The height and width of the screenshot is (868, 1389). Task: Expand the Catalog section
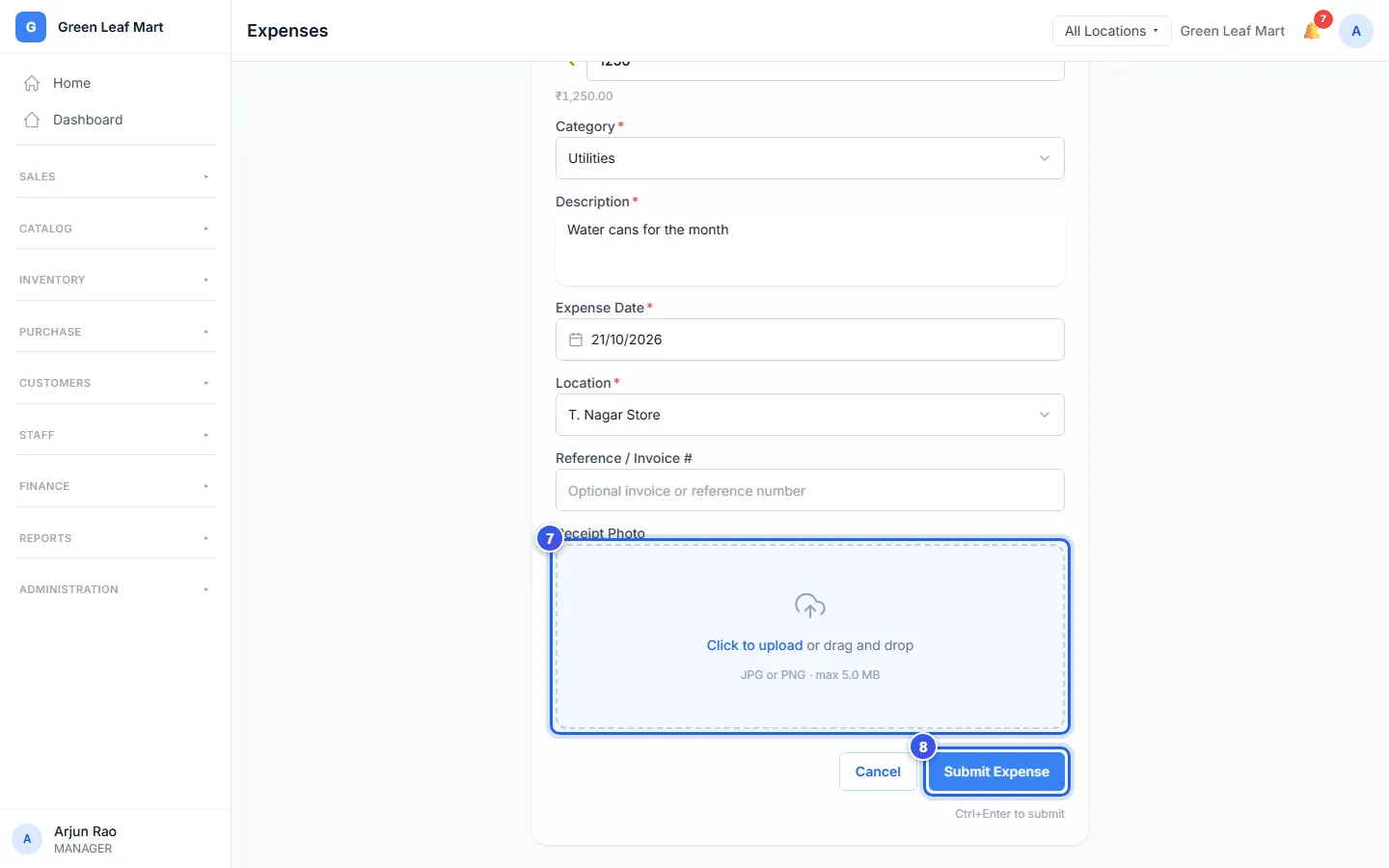[x=116, y=229]
